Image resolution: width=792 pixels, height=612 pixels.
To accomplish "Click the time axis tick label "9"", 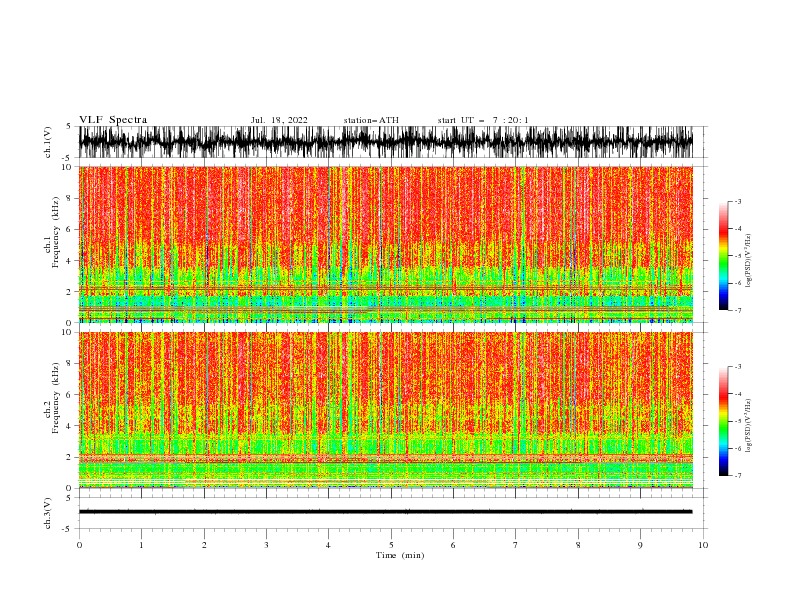I will pyautogui.click(x=640, y=545).
